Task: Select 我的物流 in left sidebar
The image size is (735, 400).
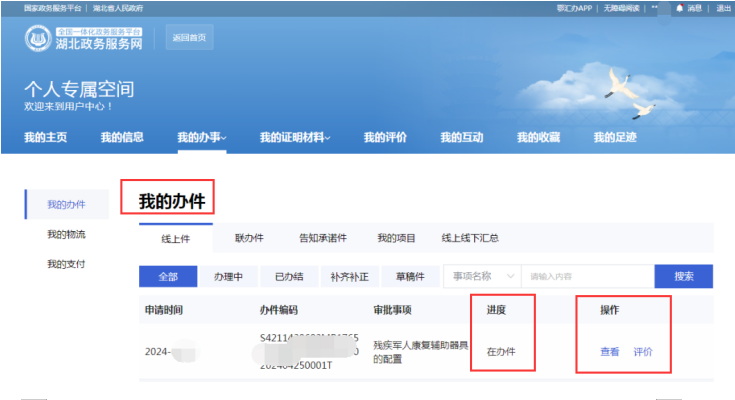Action: click(66, 234)
